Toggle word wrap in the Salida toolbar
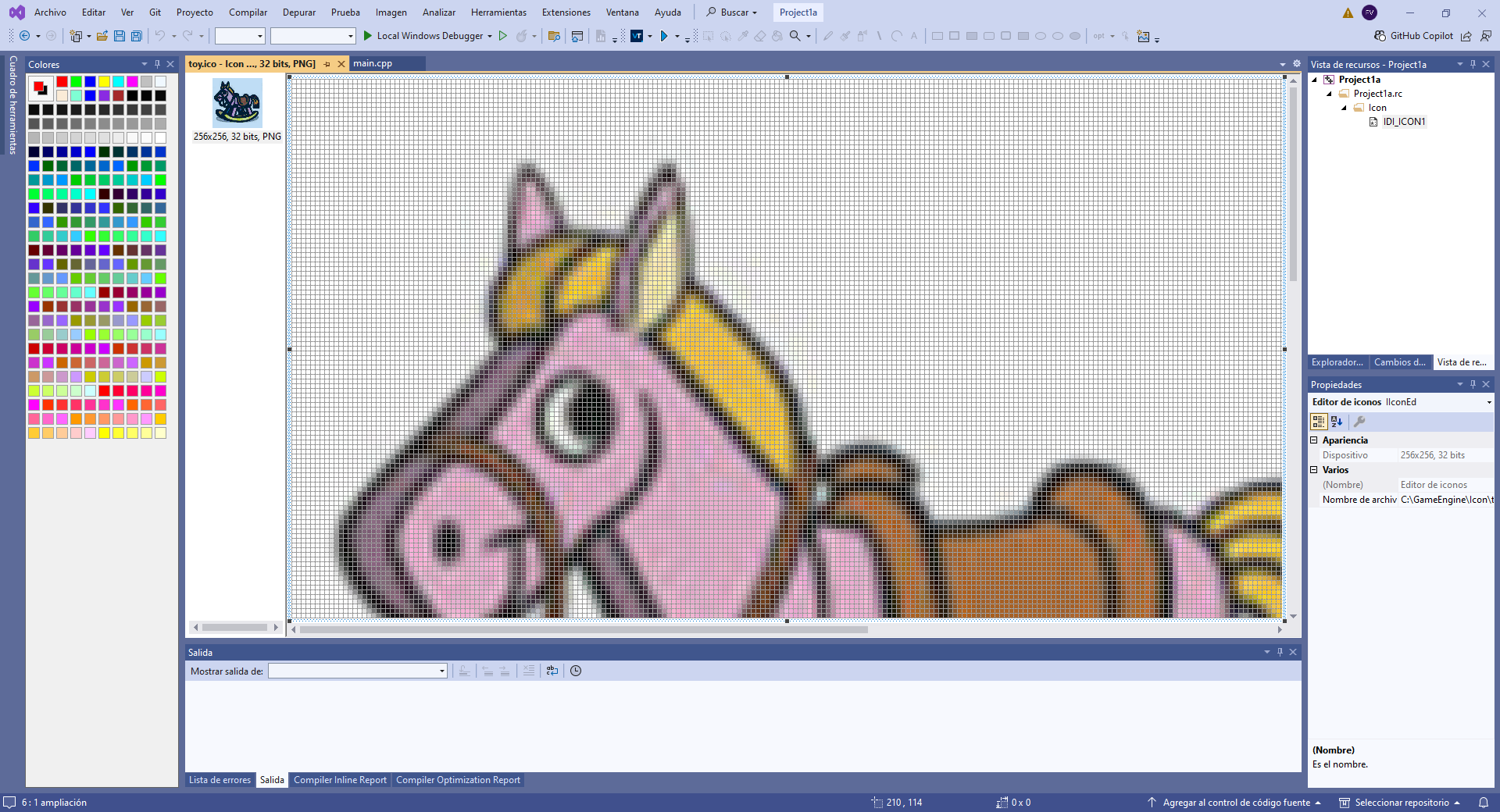The height and width of the screenshot is (812, 1500). 552,671
